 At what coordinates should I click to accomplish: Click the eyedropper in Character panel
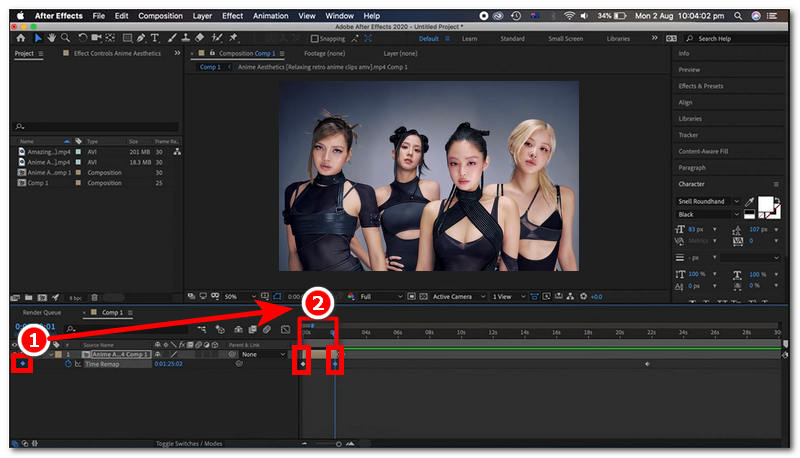(750, 202)
